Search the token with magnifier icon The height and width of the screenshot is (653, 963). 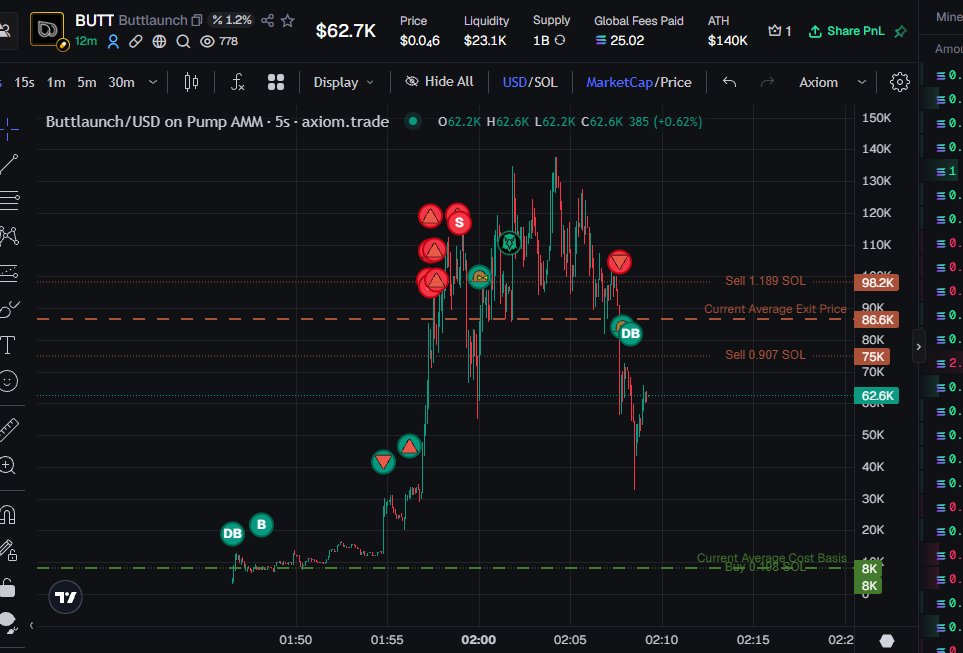183,41
